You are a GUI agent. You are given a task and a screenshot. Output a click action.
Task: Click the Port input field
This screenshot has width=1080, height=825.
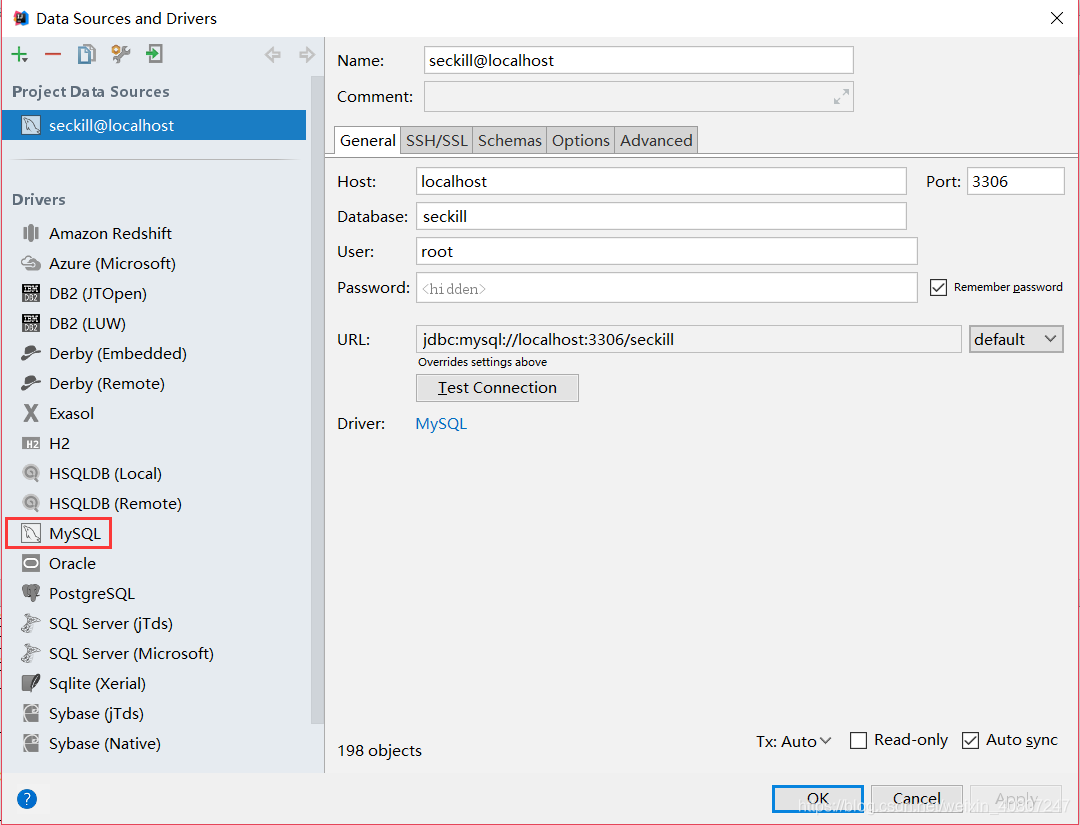click(1015, 181)
